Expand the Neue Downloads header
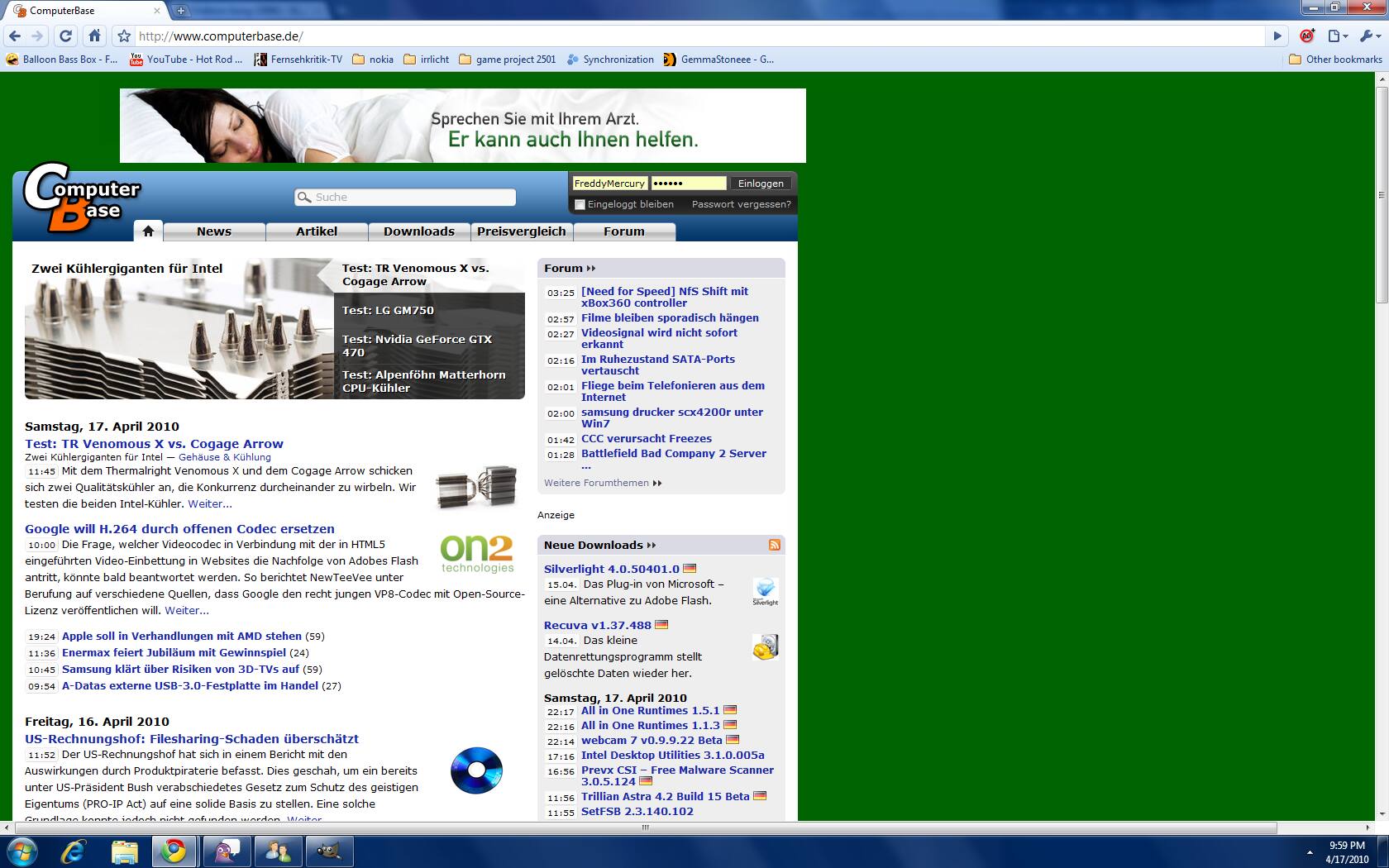 pos(599,545)
